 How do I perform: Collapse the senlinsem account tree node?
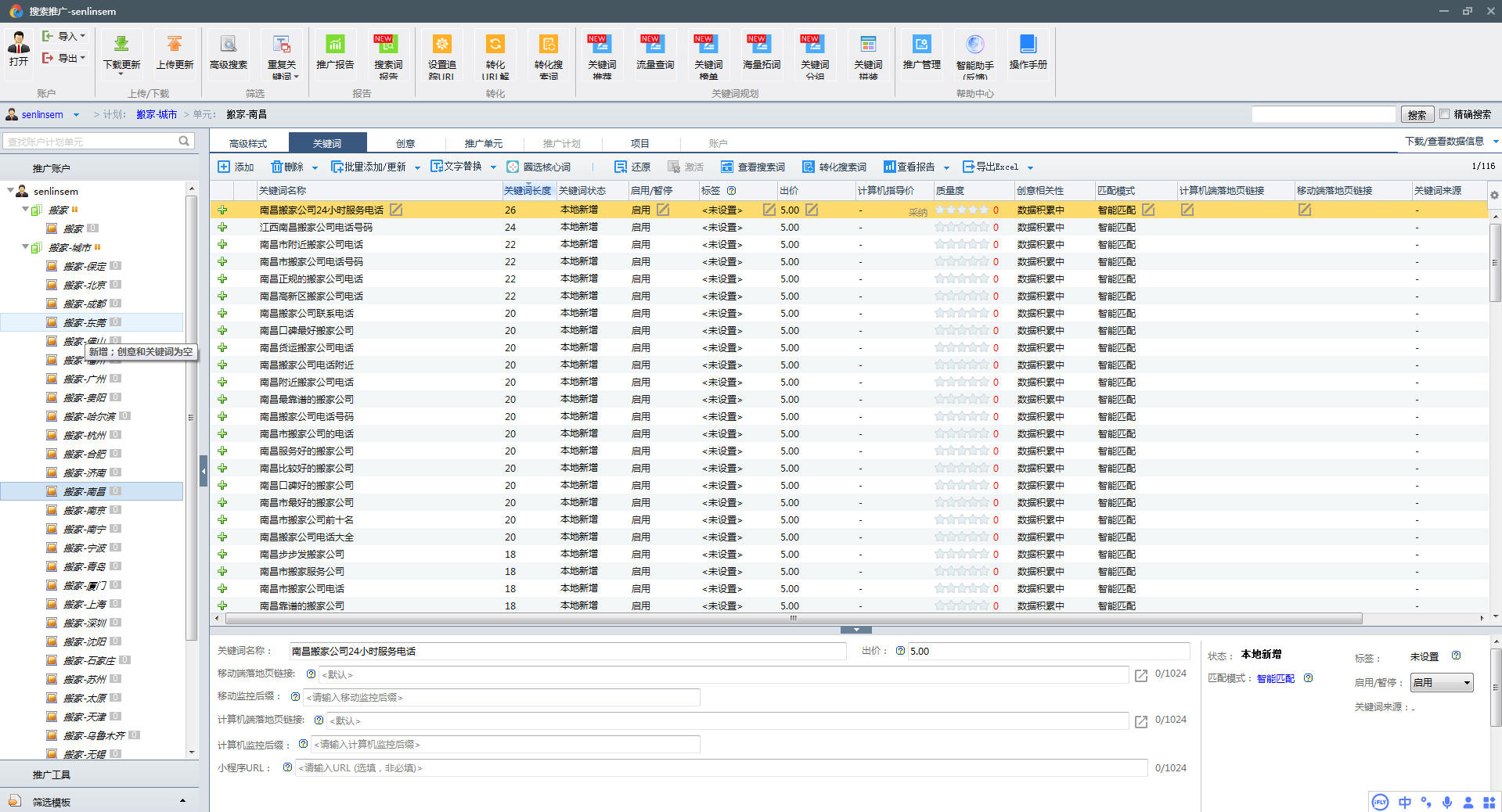point(10,191)
